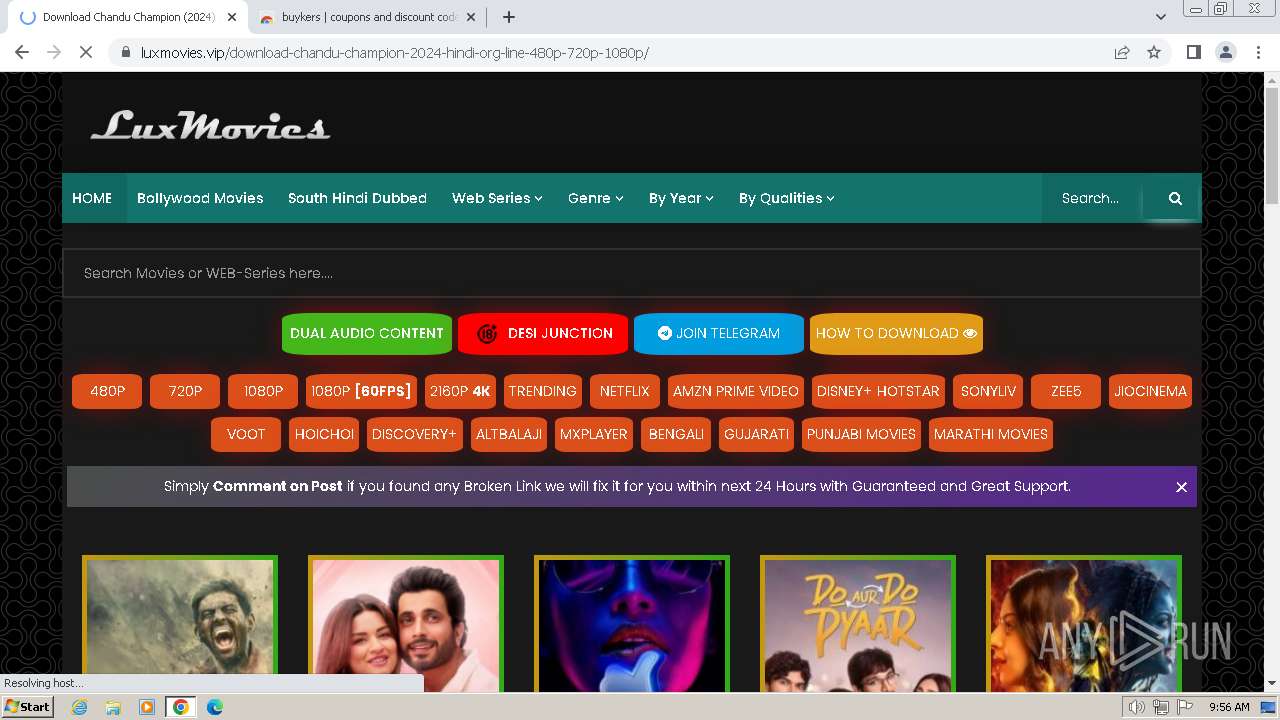The height and width of the screenshot is (720, 1280).
Task: Open Internet Explorer from the taskbar
Action: [79, 707]
